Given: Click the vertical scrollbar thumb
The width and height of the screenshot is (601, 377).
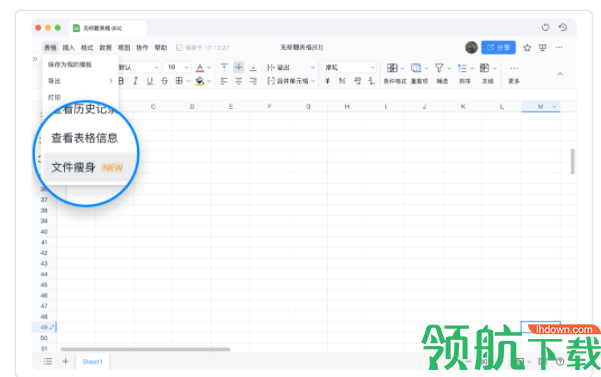Looking at the screenshot, I should point(573,161).
